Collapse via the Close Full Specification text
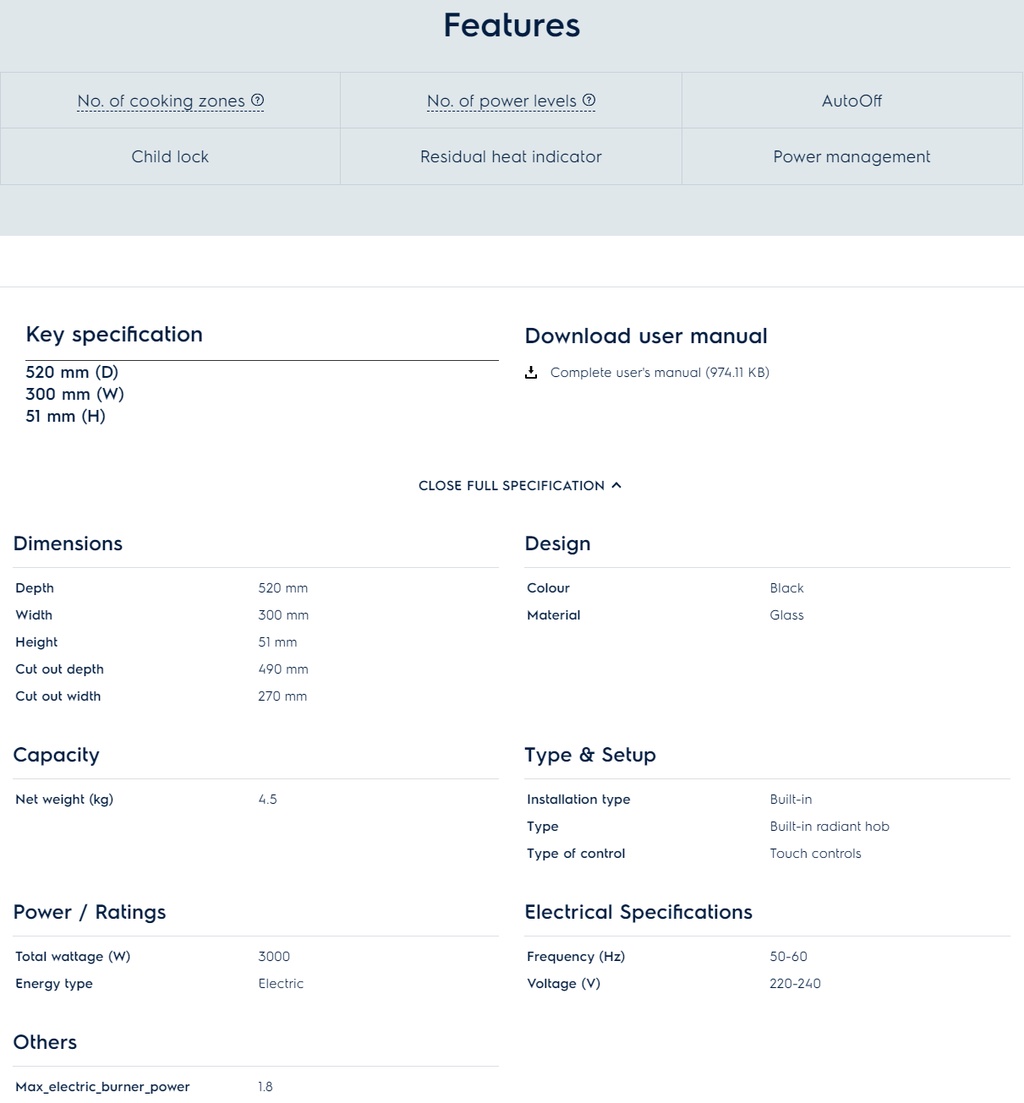Image resolution: width=1024 pixels, height=1103 pixels. [x=511, y=486]
